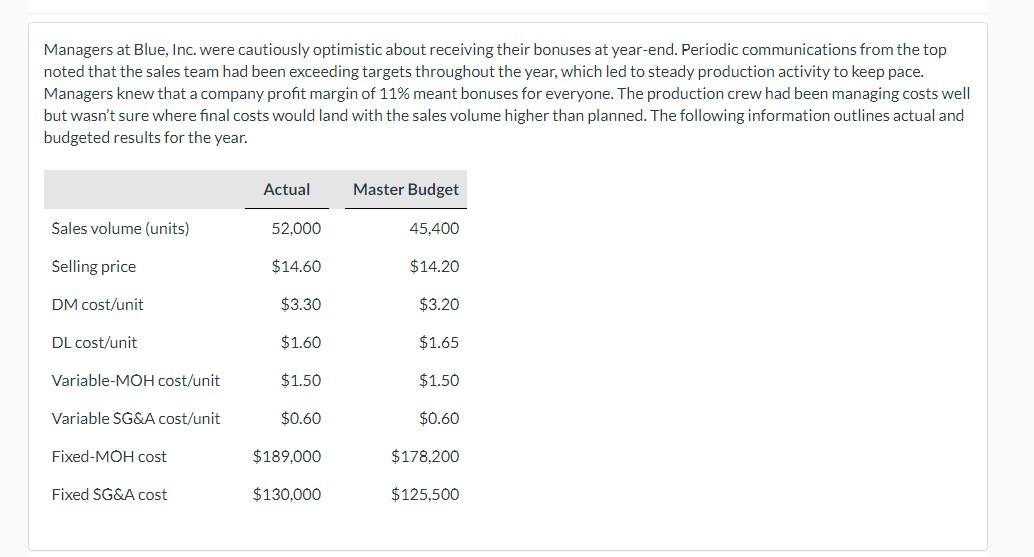The height and width of the screenshot is (557, 1034).
Task: Click the budgeted selling price $14.20
Action: tap(434, 266)
